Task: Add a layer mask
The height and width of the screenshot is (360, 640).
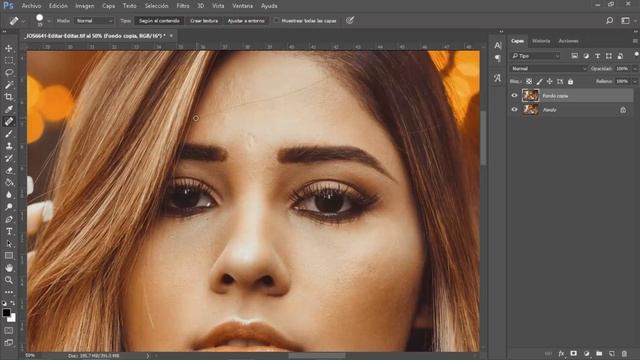Action: [x=573, y=353]
